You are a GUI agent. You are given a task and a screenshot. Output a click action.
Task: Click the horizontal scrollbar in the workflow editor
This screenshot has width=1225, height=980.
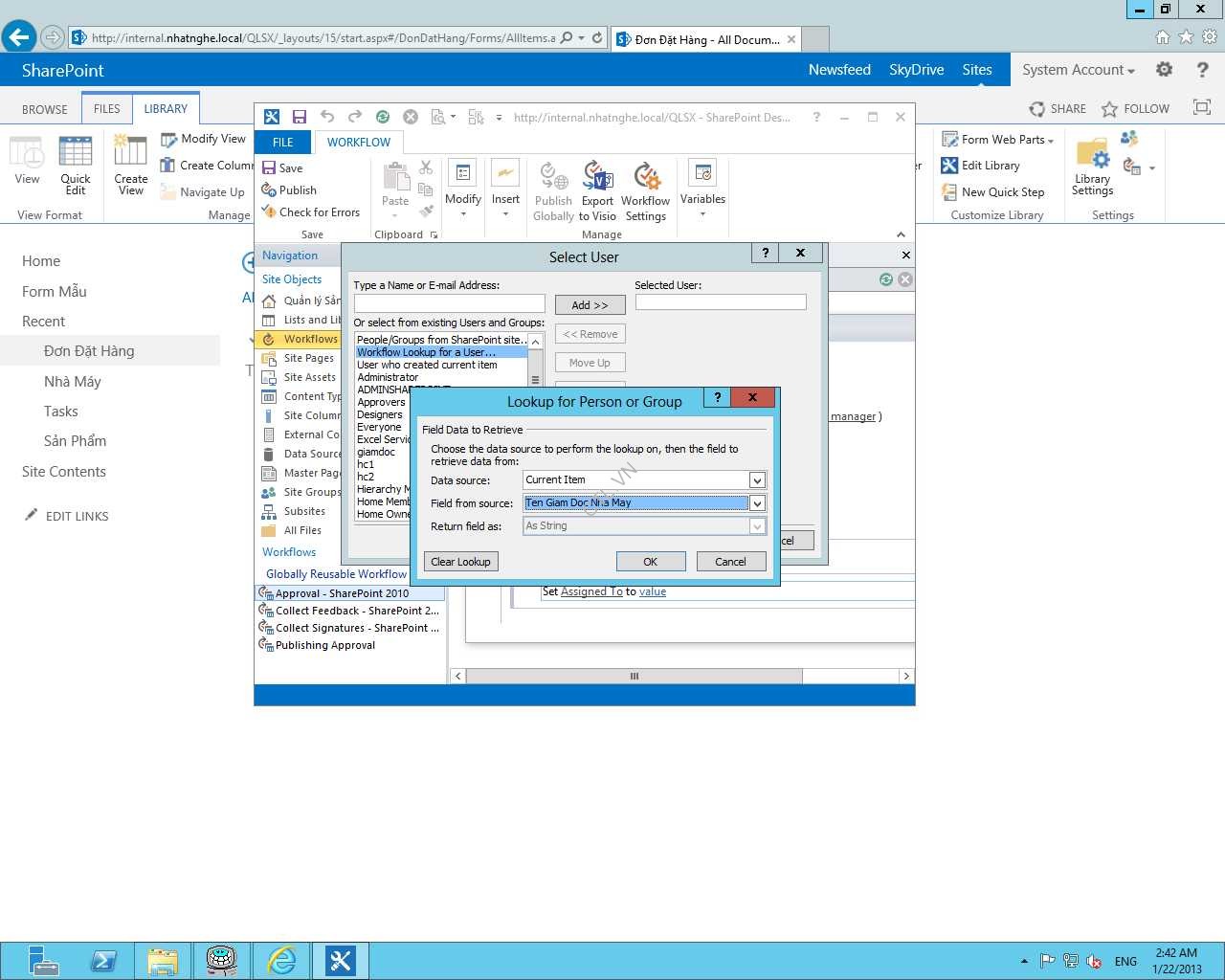(634, 676)
